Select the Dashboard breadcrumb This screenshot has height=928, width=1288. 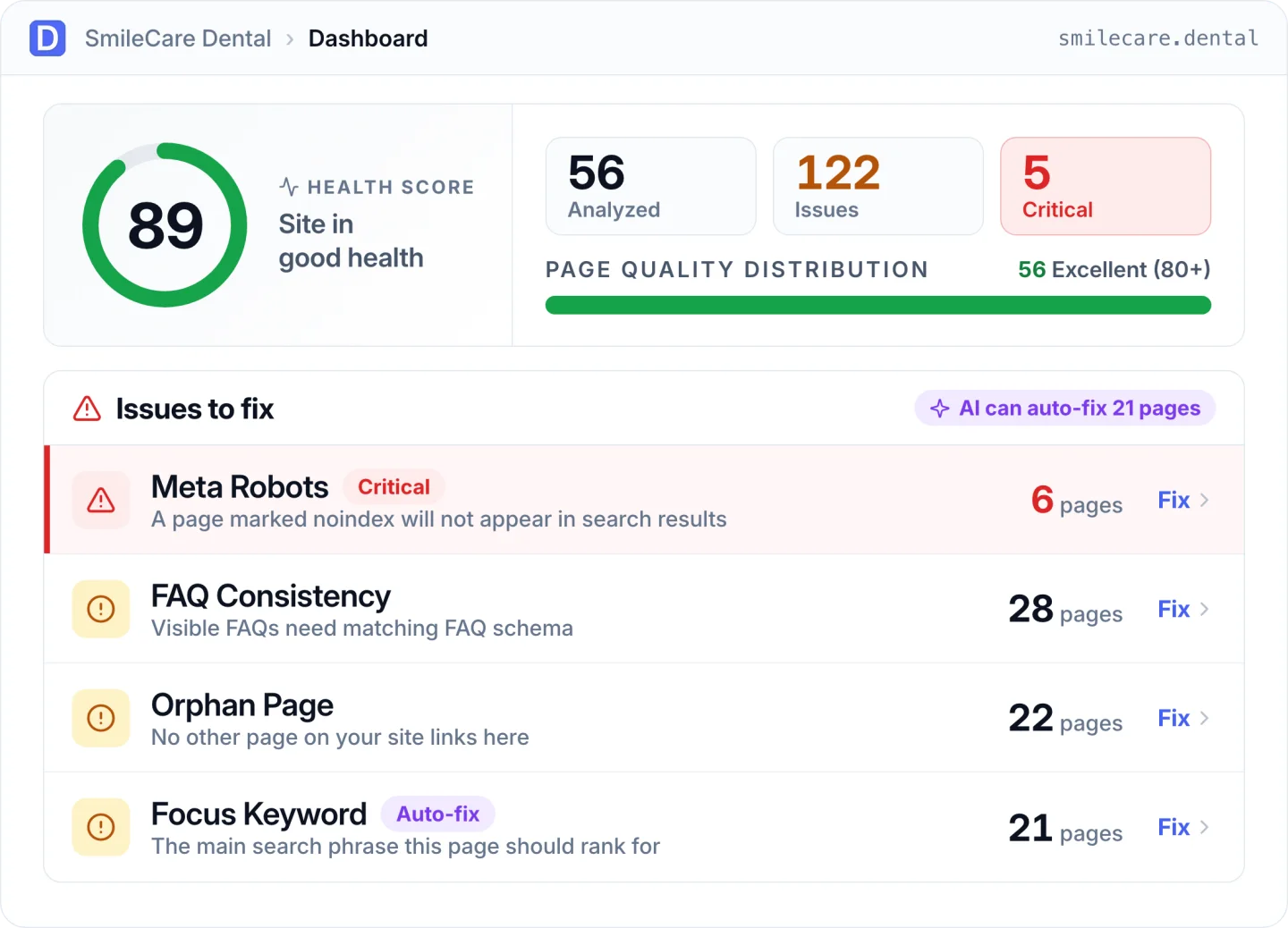click(368, 38)
